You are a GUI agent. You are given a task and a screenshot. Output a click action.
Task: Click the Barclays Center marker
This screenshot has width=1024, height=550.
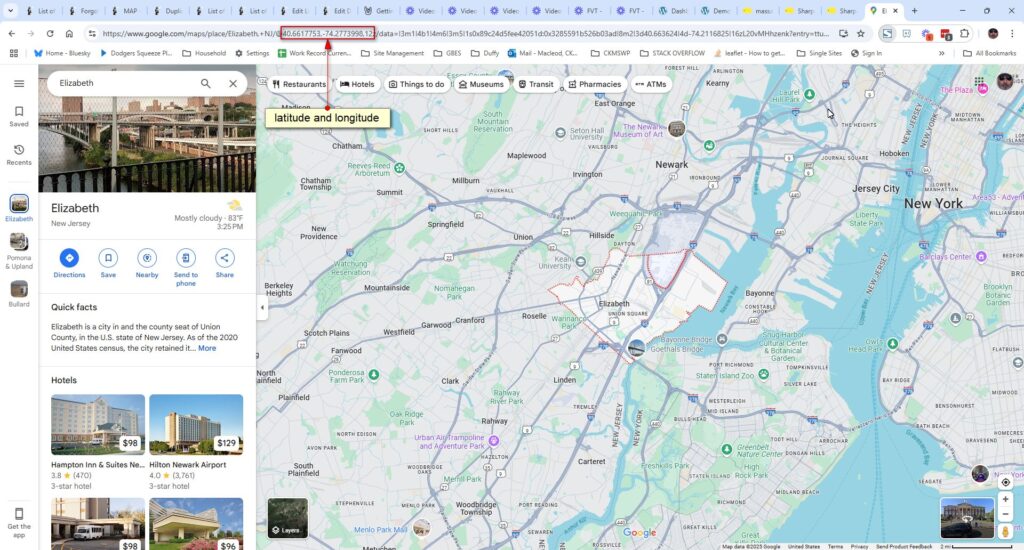tap(981, 257)
